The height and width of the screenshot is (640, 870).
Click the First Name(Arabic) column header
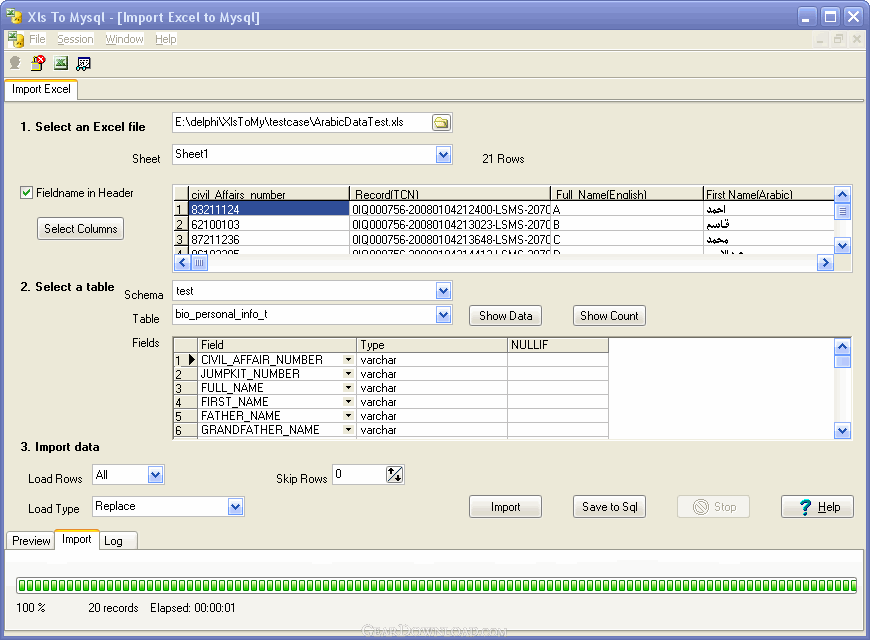(x=769, y=194)
